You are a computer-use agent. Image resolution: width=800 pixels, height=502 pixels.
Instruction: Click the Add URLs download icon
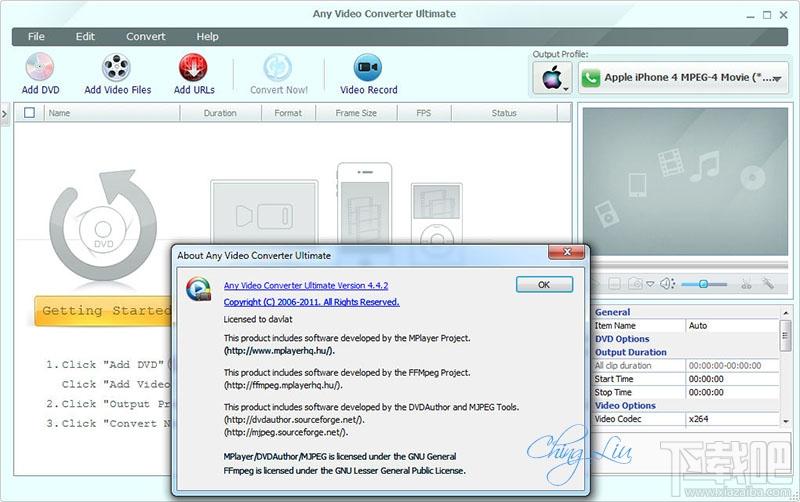[193, 67]
